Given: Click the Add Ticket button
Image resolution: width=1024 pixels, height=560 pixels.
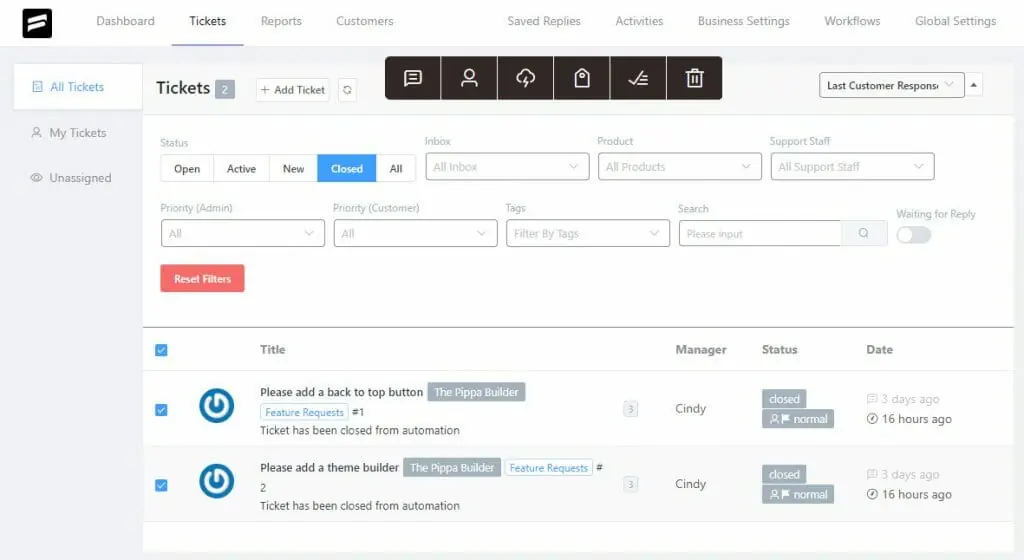Looking at the screenshot, I should 293,90.
